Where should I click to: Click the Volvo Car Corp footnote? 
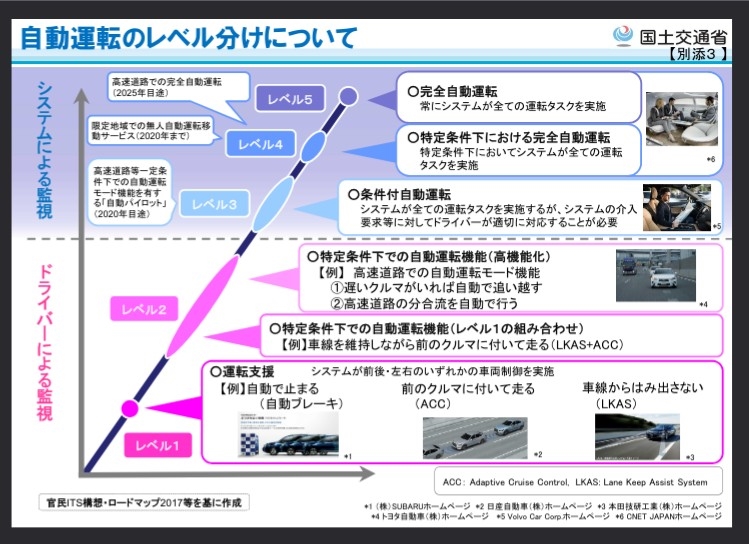point(553,516)
